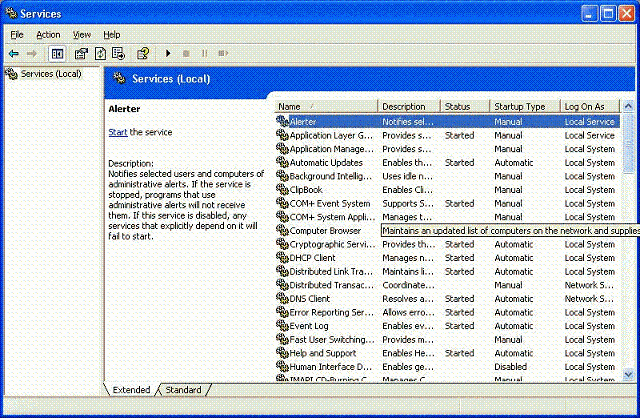Image resolution: width=640 pixels, height=418 pixels.
Task: Sort by the Log On As column header
Action: coord(590,107)
